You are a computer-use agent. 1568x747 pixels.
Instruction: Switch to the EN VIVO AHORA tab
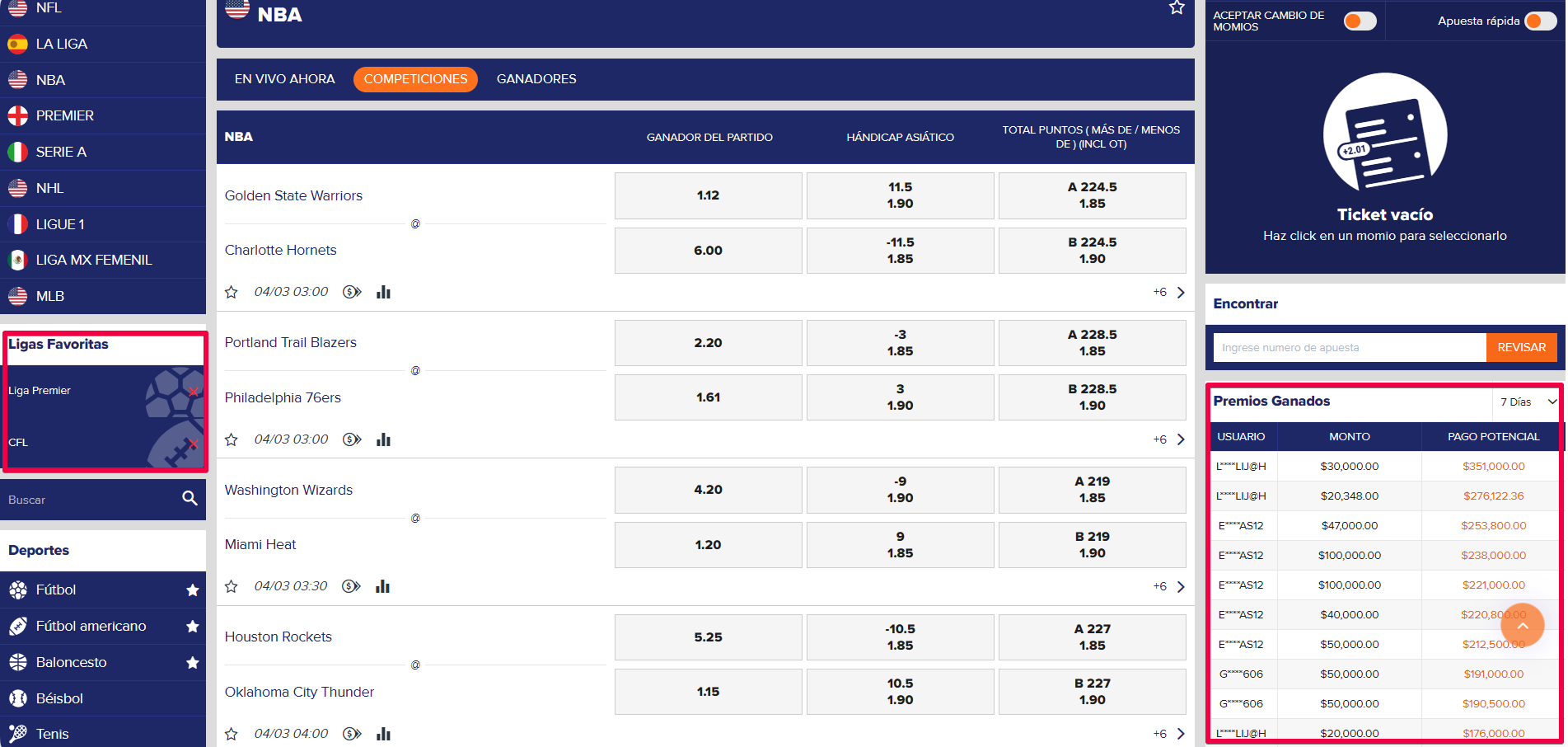[x=284, y=79]
